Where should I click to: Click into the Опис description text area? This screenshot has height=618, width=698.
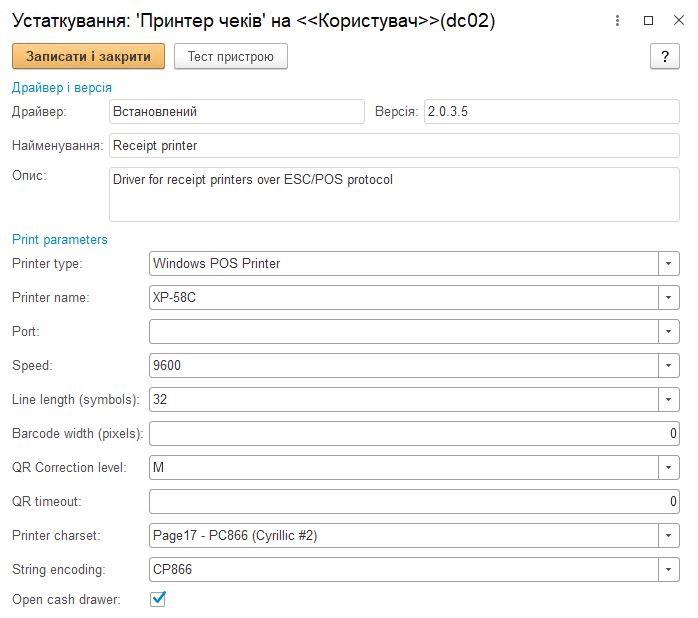click(x=394, y=193)
